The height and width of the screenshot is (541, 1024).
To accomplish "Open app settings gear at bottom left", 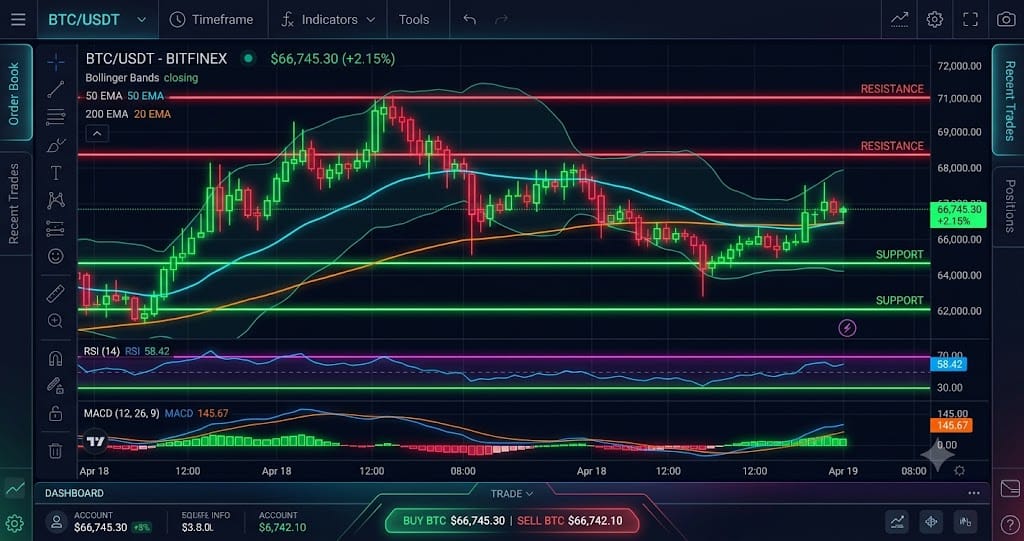I will tap(14, 523).
